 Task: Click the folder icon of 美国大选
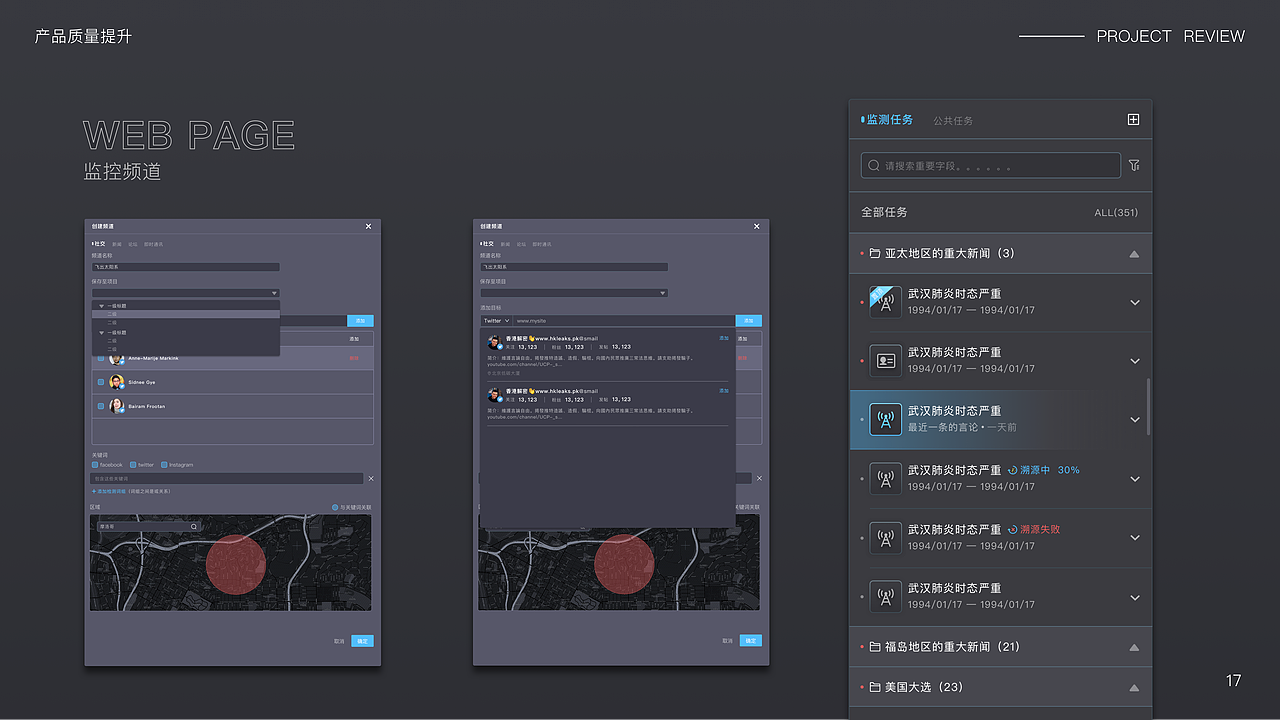tap(875, 687)
